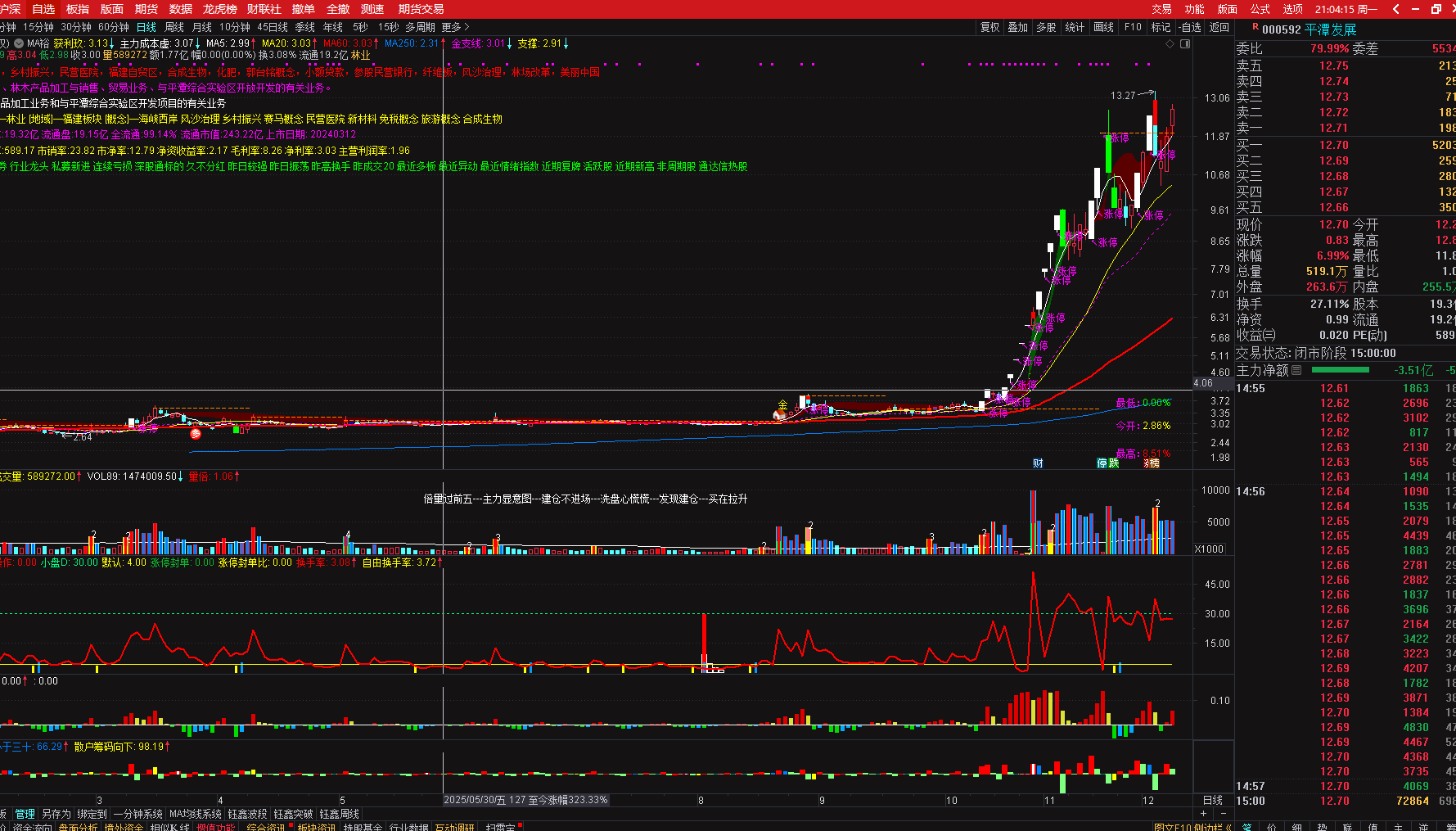Click the minus zoom icon below chart
Viewport: 1456px width, 831px height.
pos(1223,814)
